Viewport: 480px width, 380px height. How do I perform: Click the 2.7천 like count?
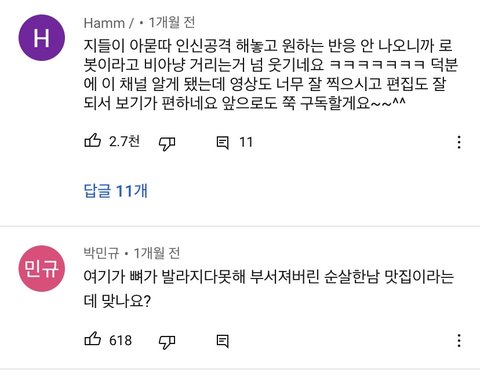(124, 142)
